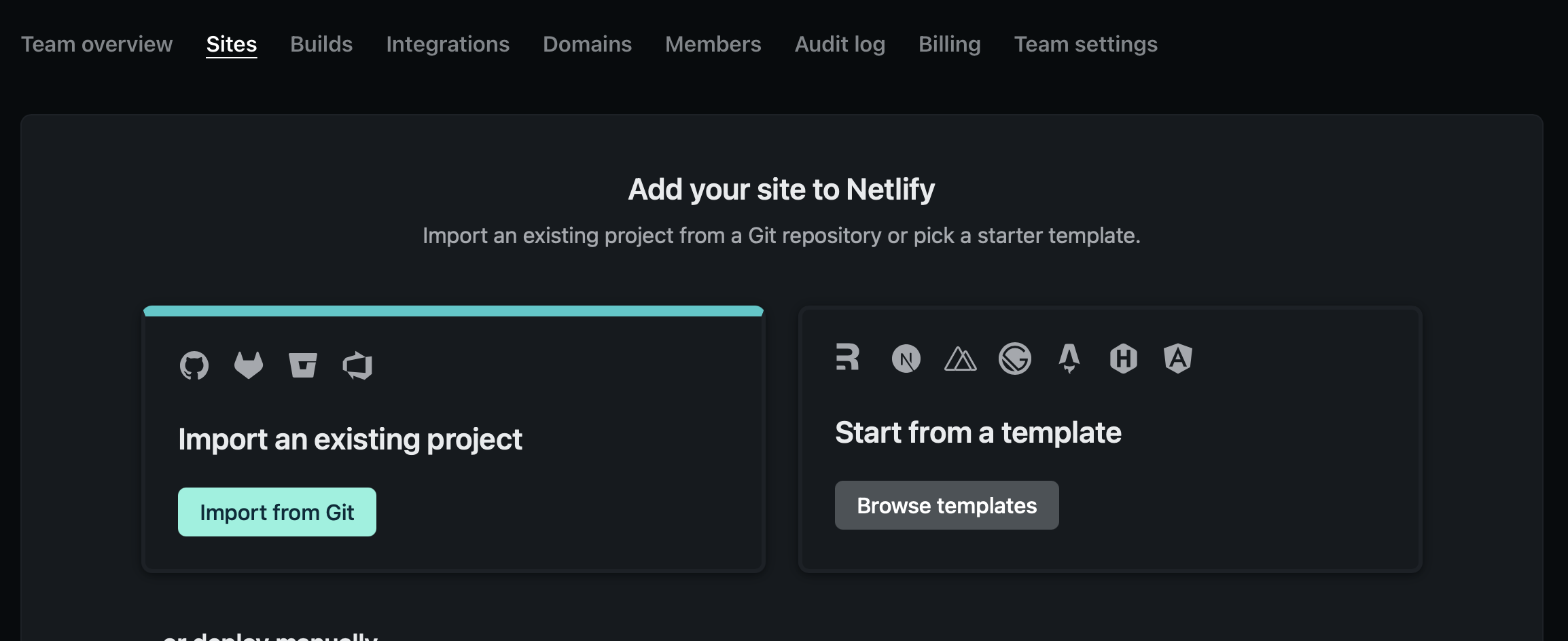
Task: Click the Azure DevOps logo icon
Action: (357, 365)
